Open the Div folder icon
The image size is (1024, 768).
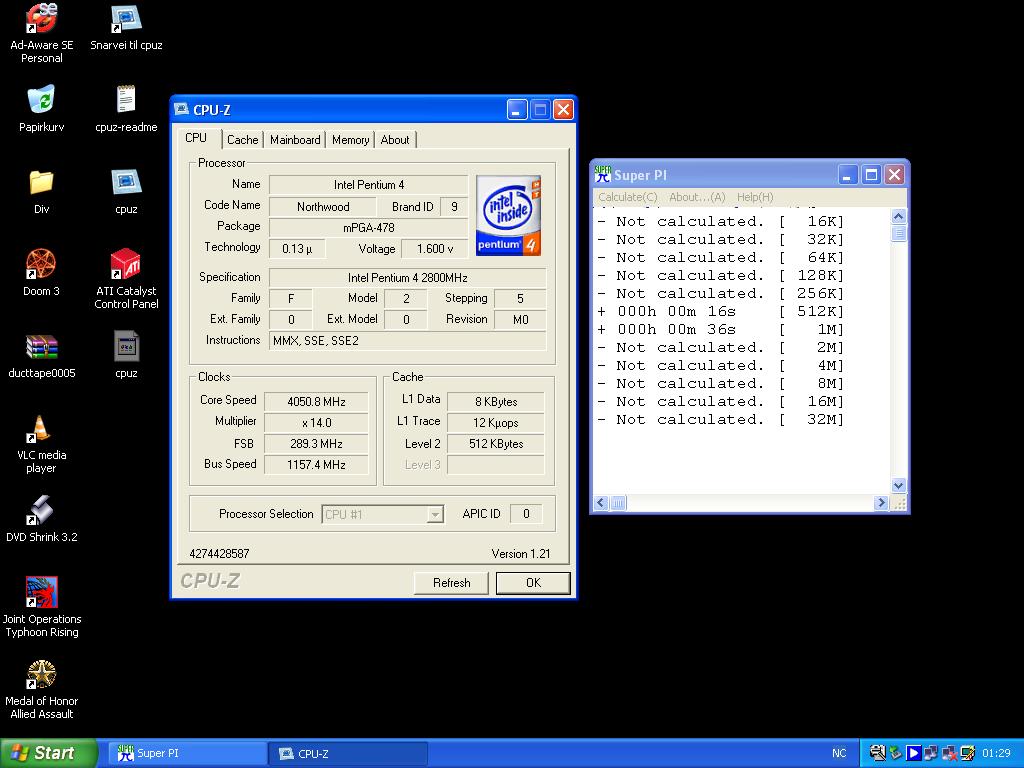(x=41, y=182)
